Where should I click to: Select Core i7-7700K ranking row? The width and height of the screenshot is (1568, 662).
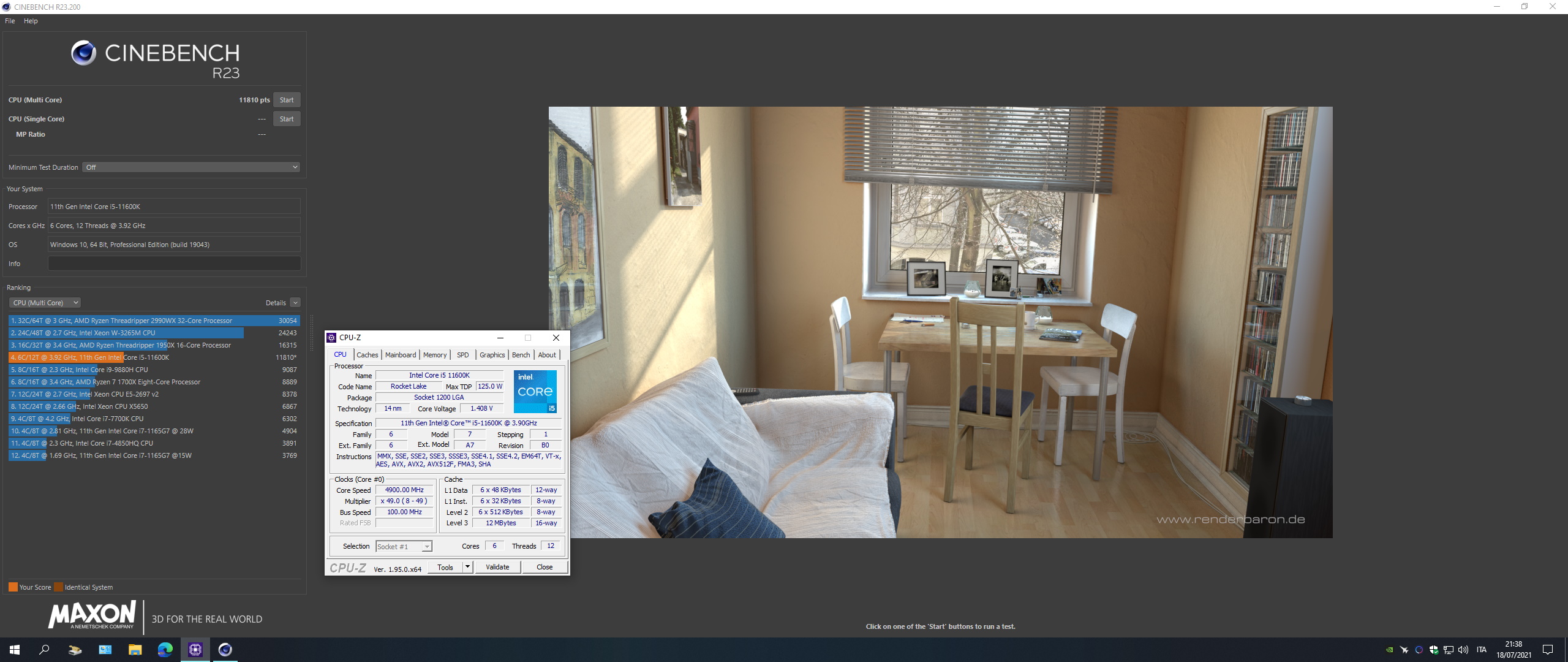pos(154,419)
